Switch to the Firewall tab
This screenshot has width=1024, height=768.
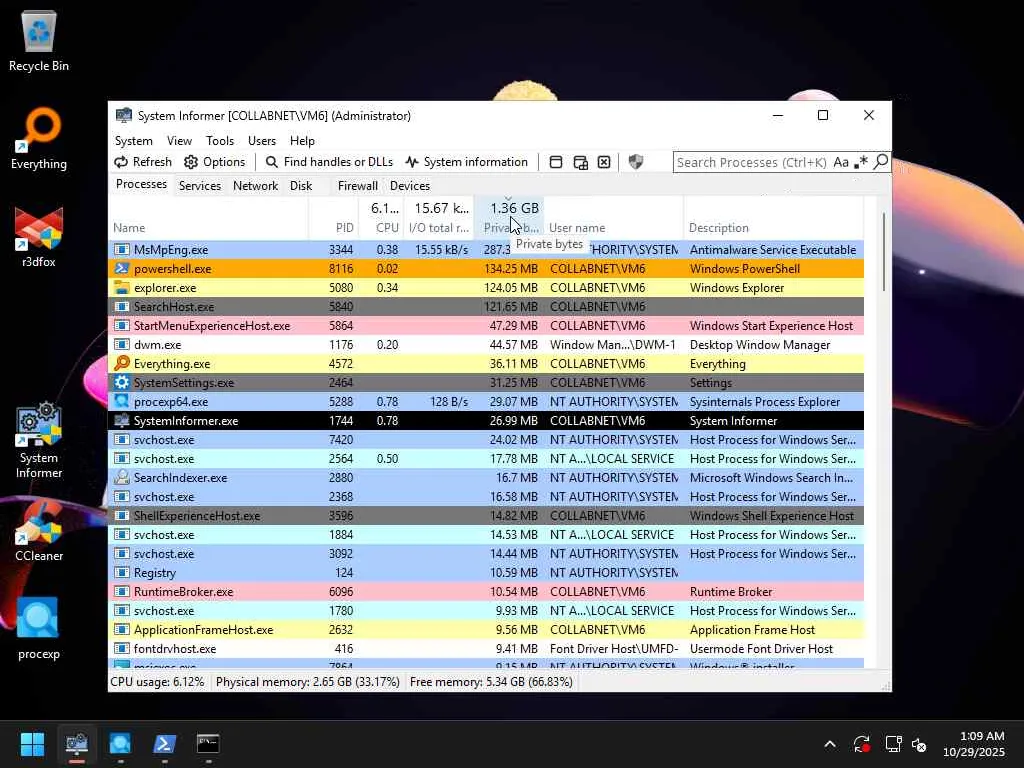click(357, 185)
